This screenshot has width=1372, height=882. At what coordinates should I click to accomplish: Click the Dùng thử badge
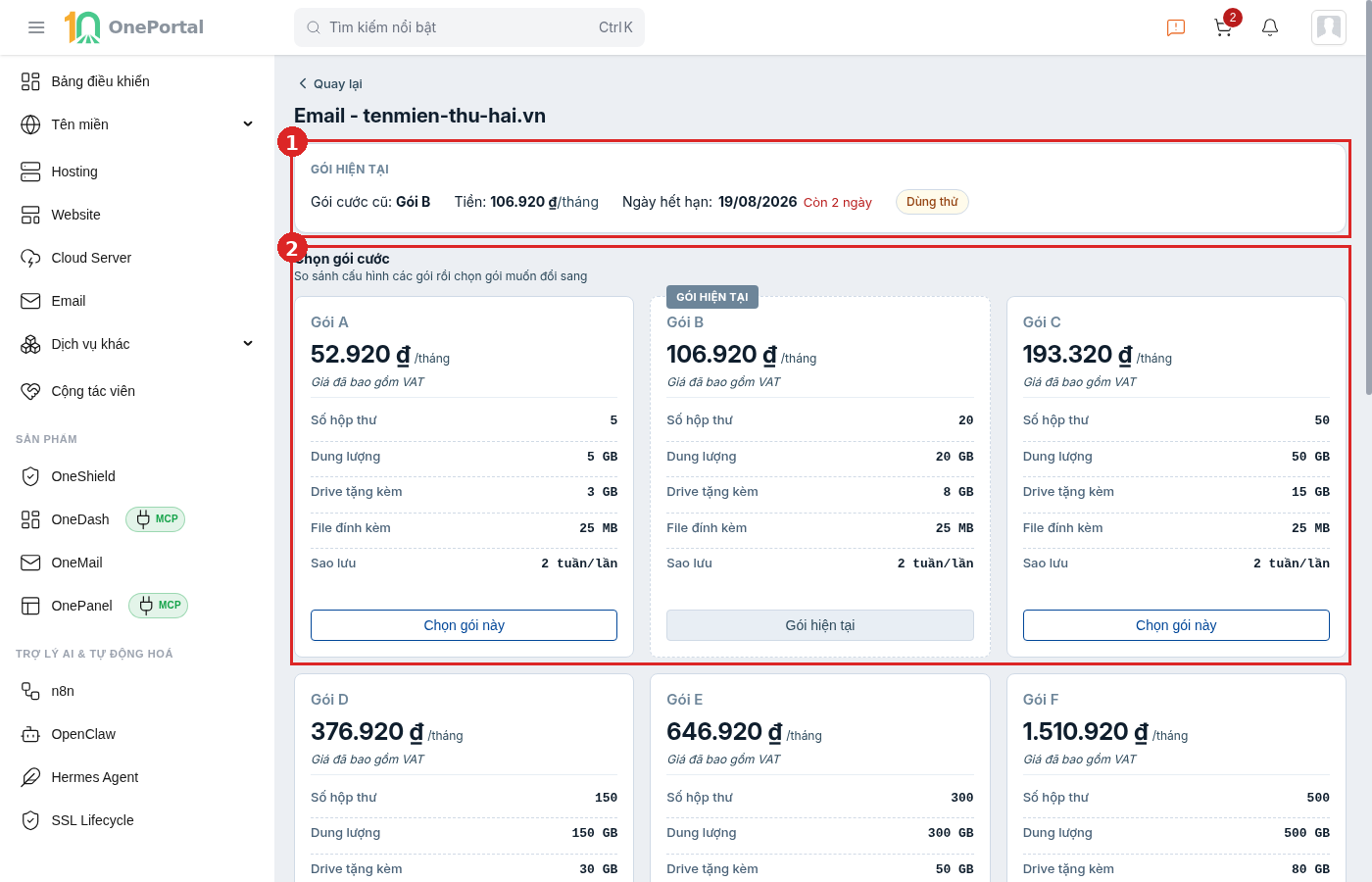point(932,202)
